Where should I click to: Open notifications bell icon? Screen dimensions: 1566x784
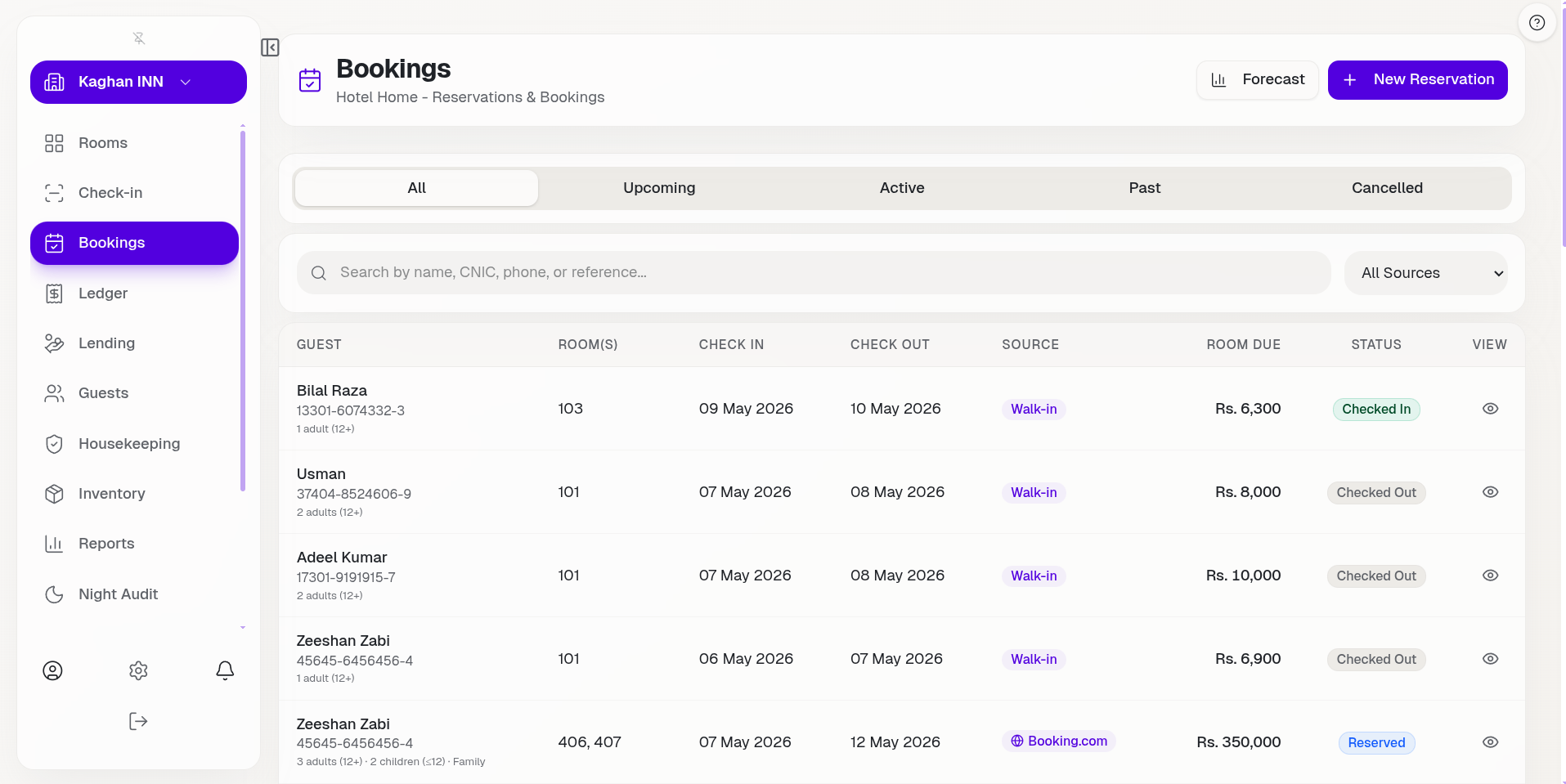[225, 670]
